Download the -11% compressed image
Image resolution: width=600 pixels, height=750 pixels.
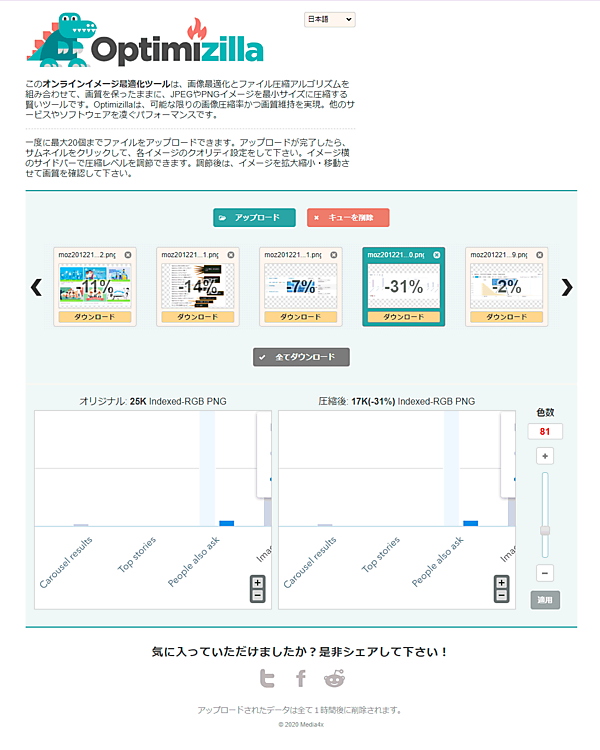[x=95, y=317]
